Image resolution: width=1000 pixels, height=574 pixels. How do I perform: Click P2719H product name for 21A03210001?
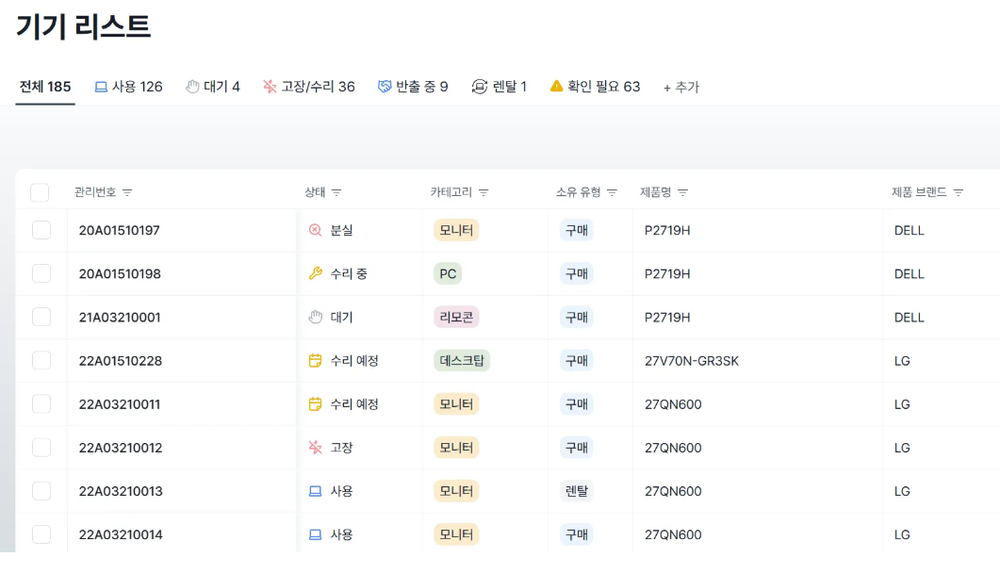667,318
